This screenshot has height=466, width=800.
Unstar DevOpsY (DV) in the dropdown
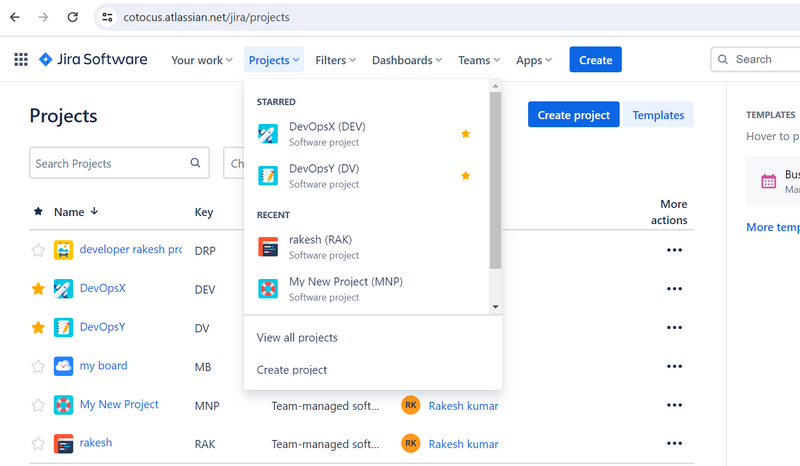coord(465,176)
